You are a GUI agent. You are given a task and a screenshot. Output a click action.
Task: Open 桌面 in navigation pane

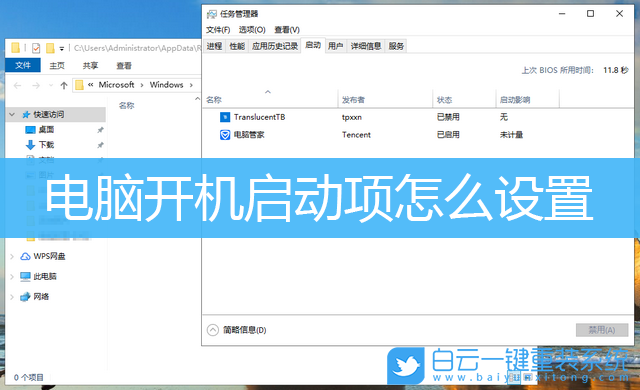tap(46, 130)
